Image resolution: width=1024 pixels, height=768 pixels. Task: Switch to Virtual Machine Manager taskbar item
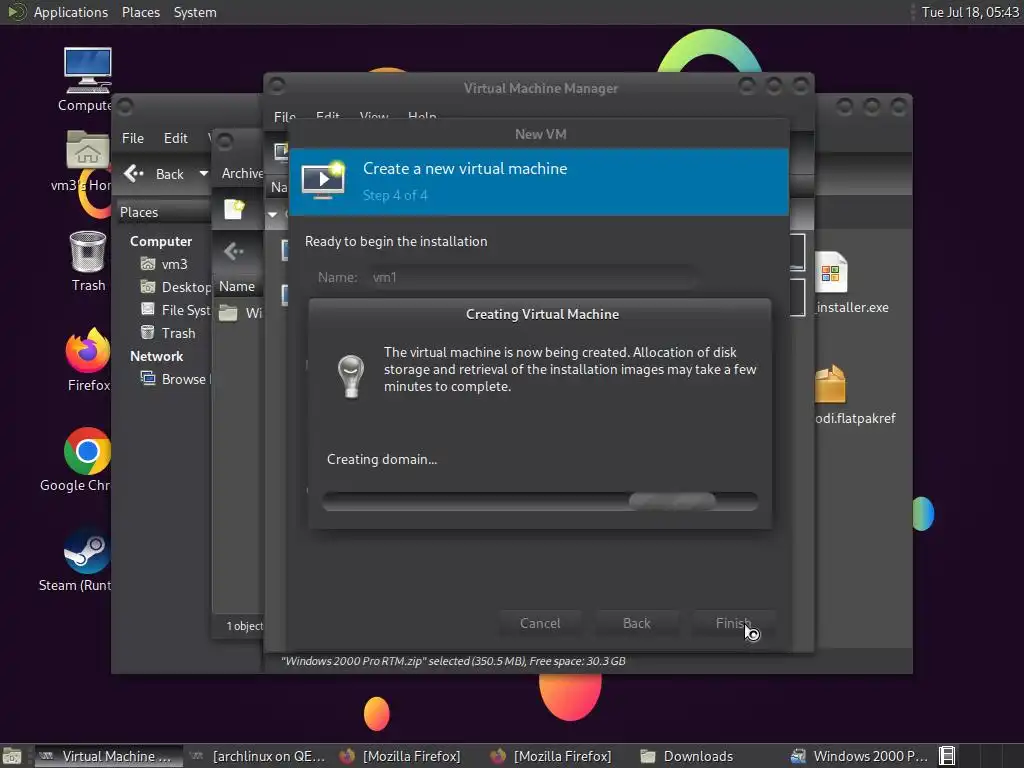tap(108, 756)
